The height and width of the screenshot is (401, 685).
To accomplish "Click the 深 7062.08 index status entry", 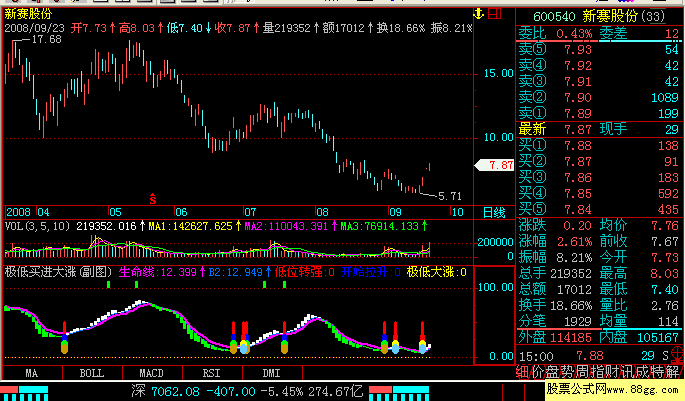I will point(248,391).
